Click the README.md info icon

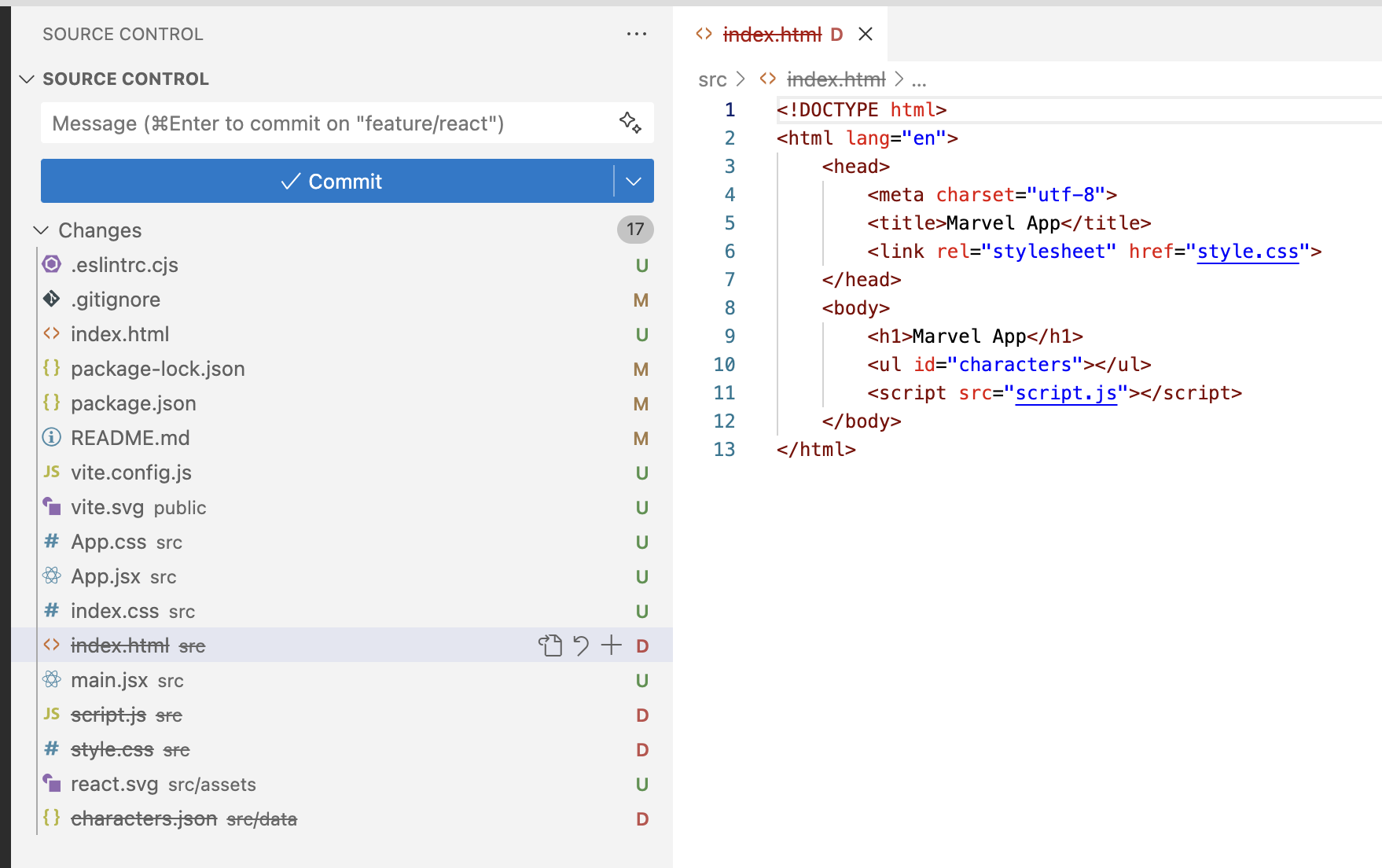[52, 437]
